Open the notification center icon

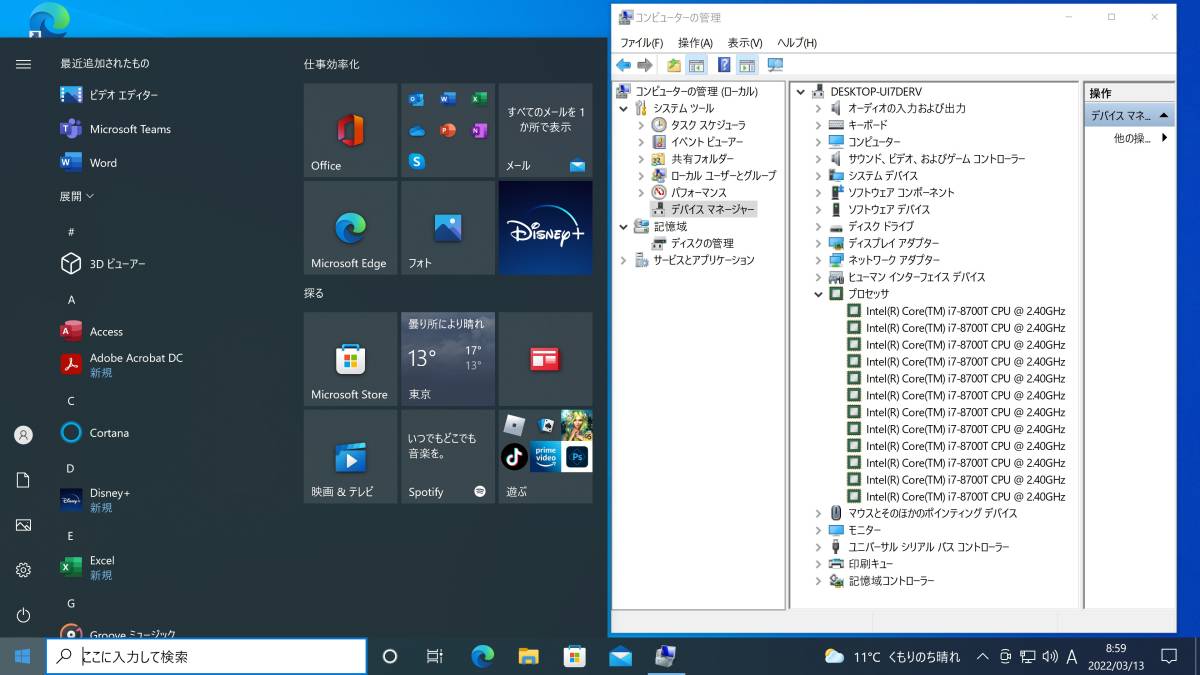(1168, 656)
